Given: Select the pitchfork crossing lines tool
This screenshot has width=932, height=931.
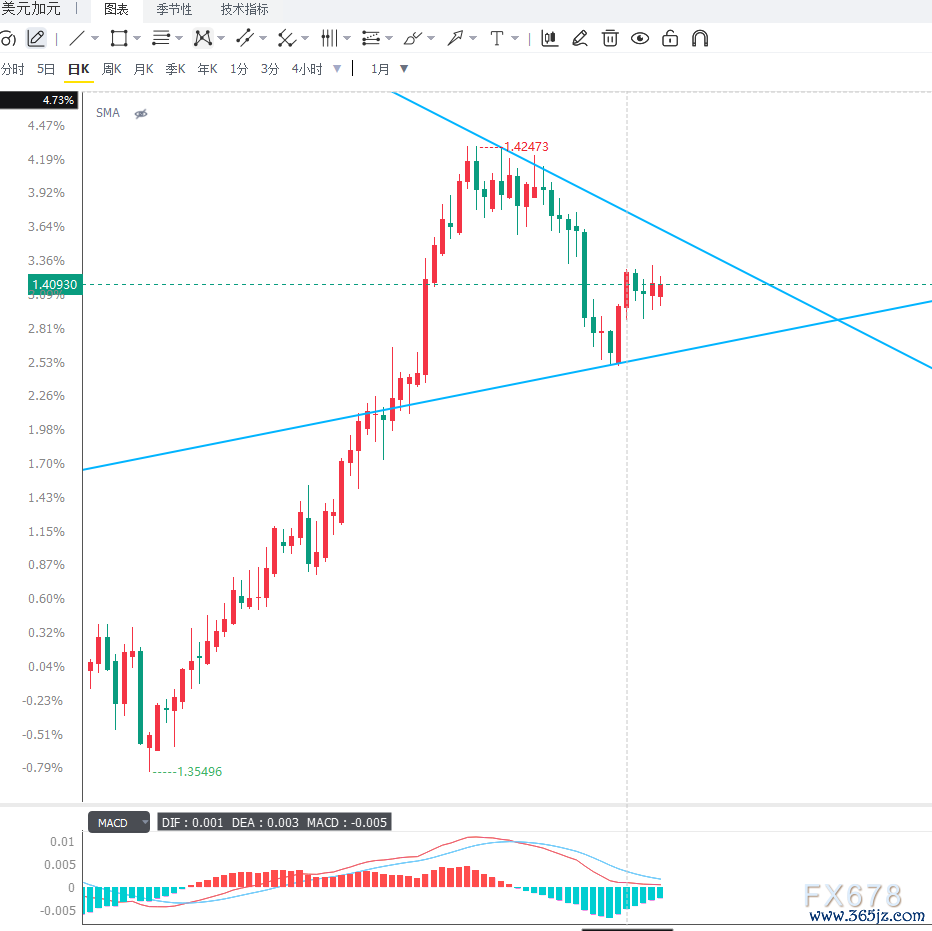Looking at the screenshot, I should coord(286,39).
